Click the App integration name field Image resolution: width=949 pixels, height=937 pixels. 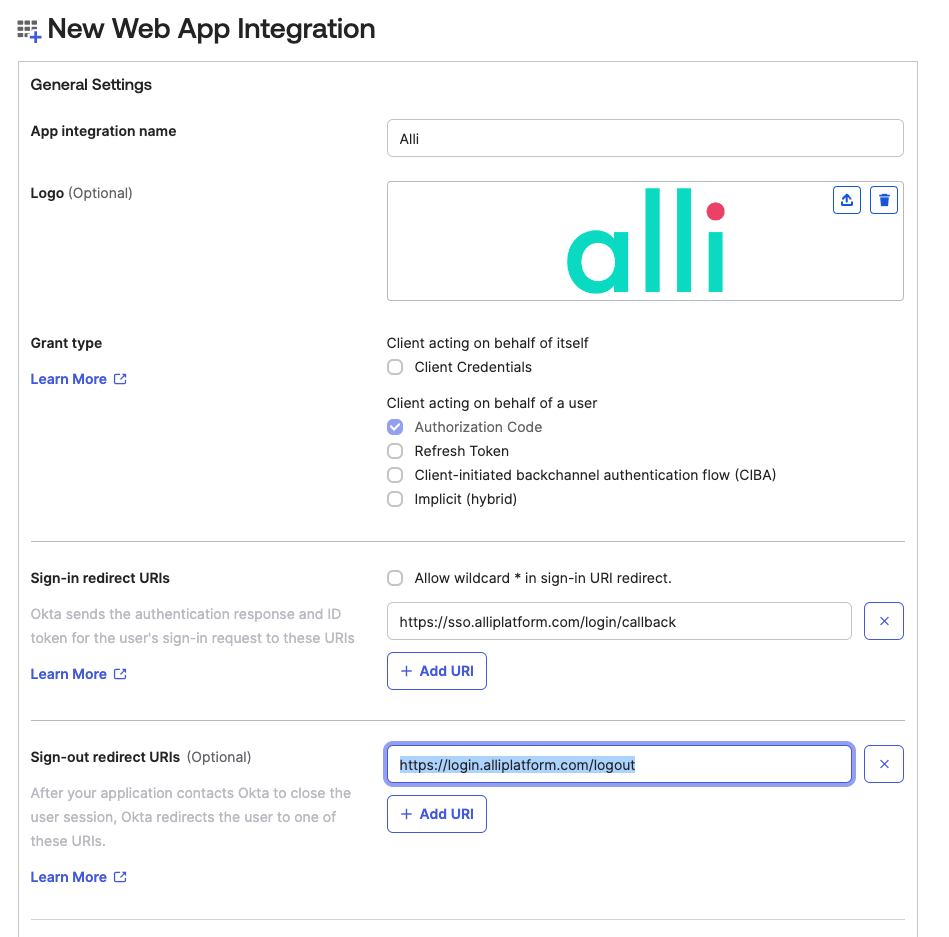click(645, 139)
